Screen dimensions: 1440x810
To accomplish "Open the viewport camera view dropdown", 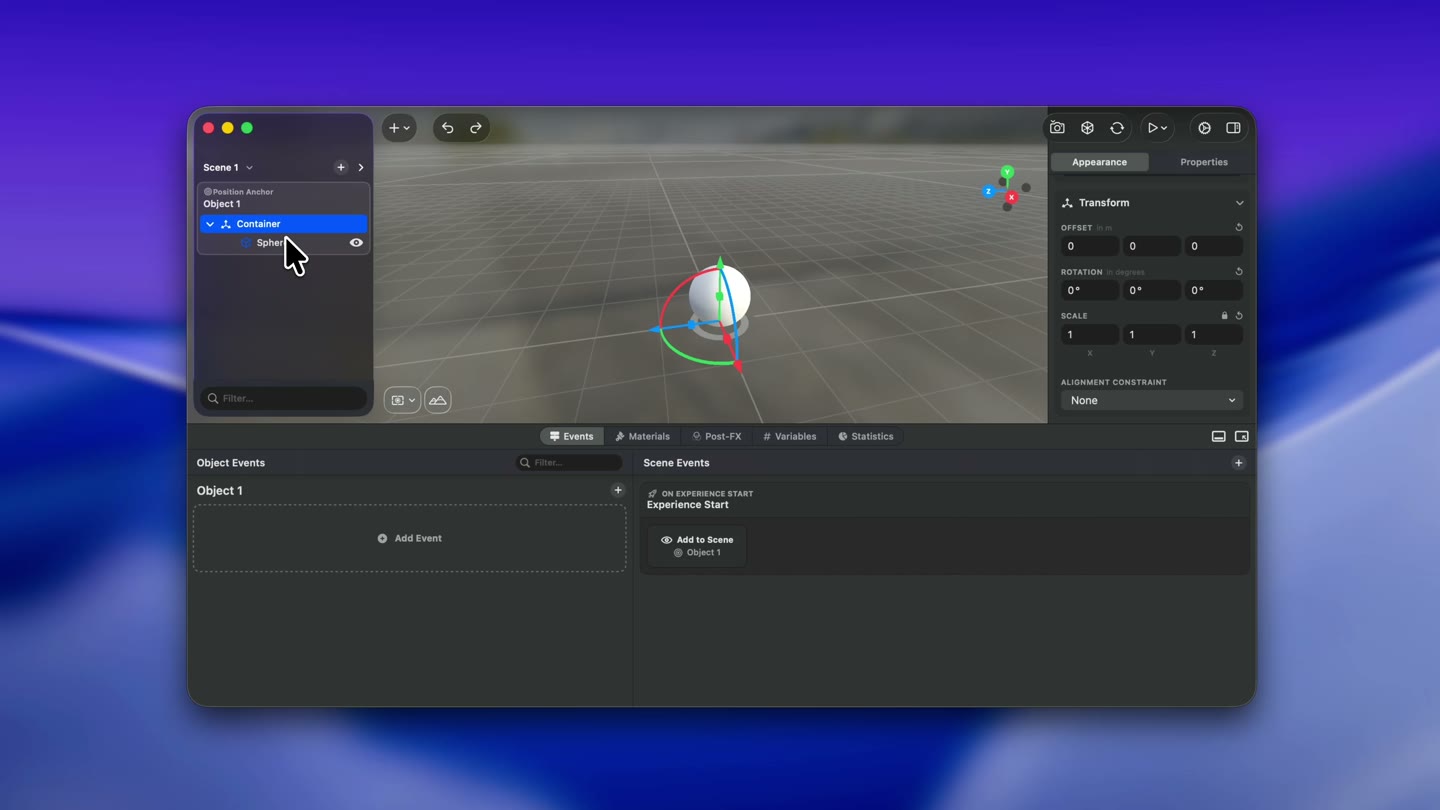I will (x=402, y=400).
